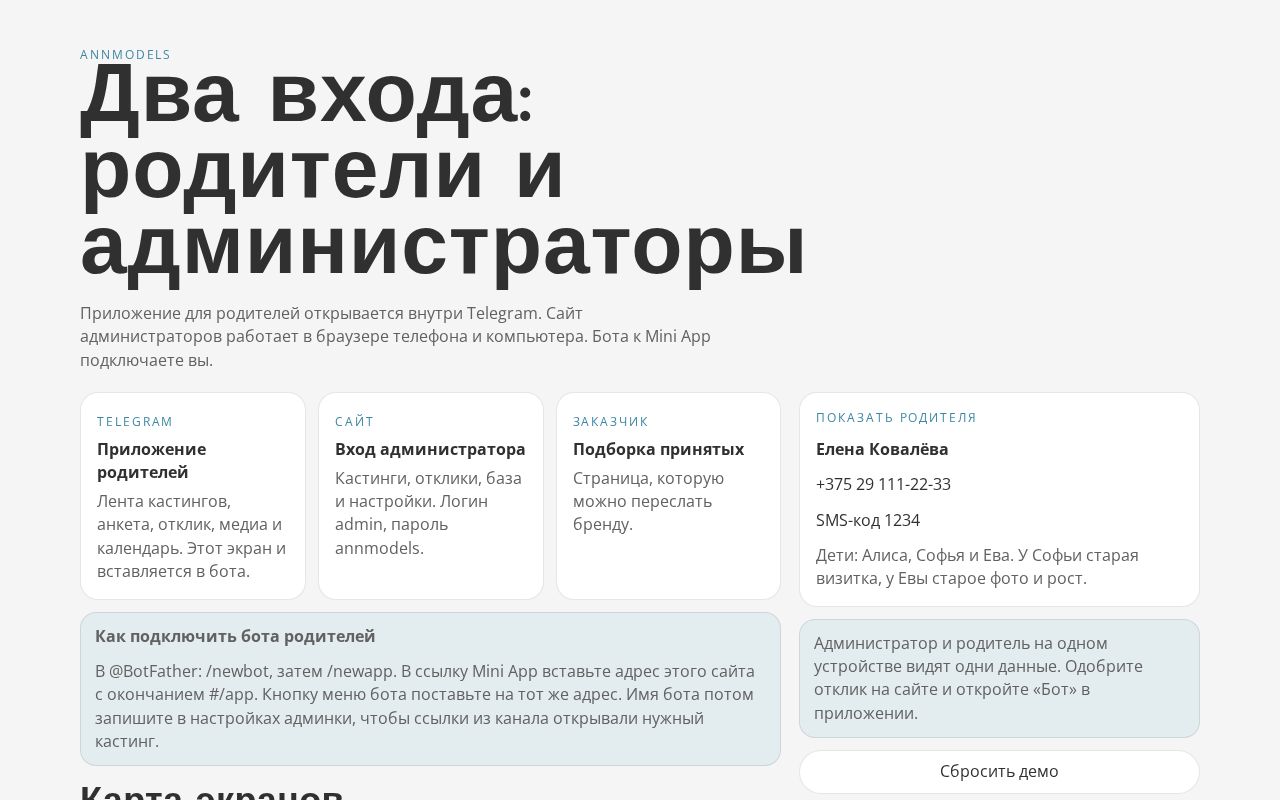Open the Подборка принятых card
1280x800 pixels.
click(x=668, y=496)
